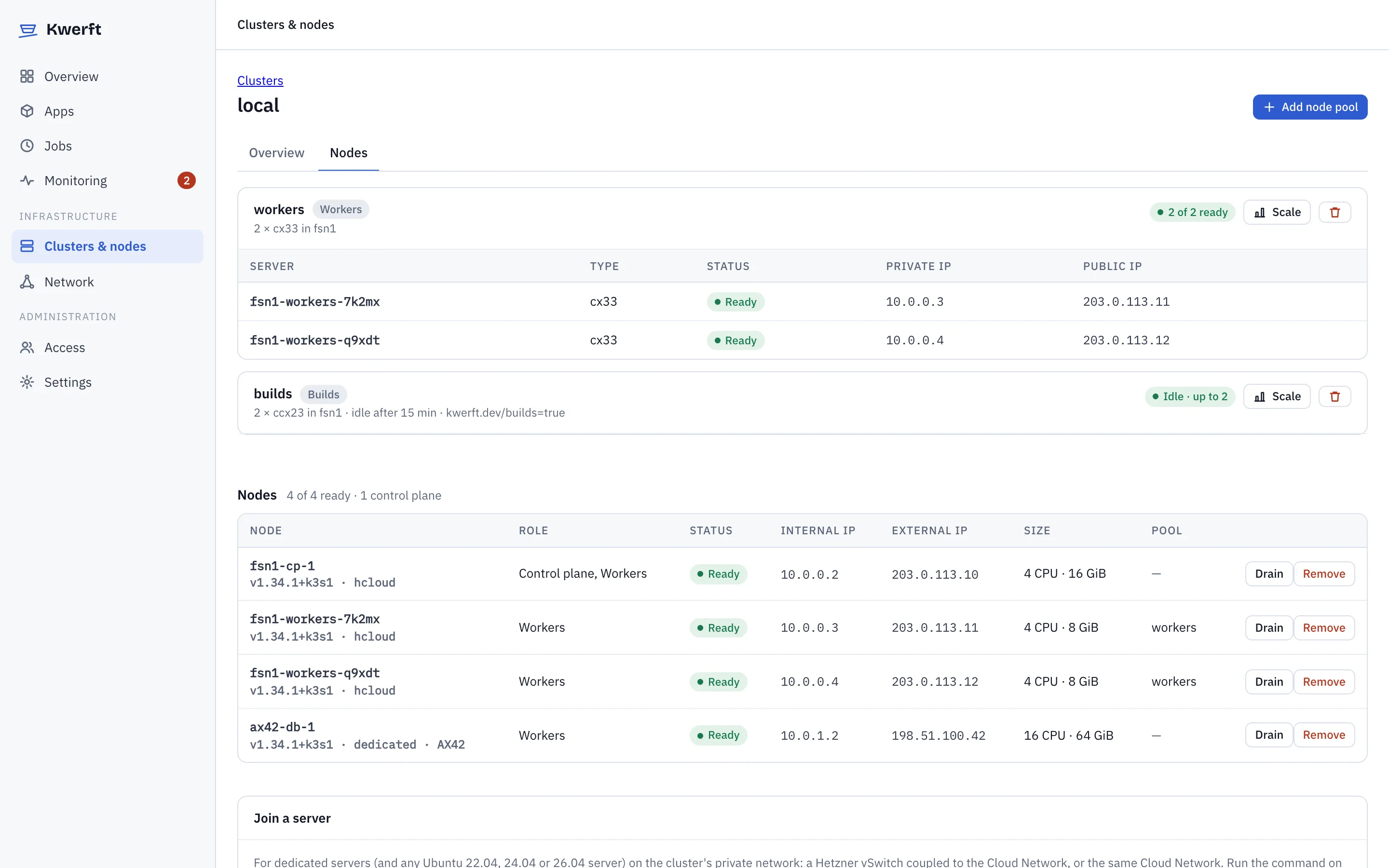Screen dimensions: 1389x868
Task: Go to Apps in the sidebar
Action: [x=108, y=111]
